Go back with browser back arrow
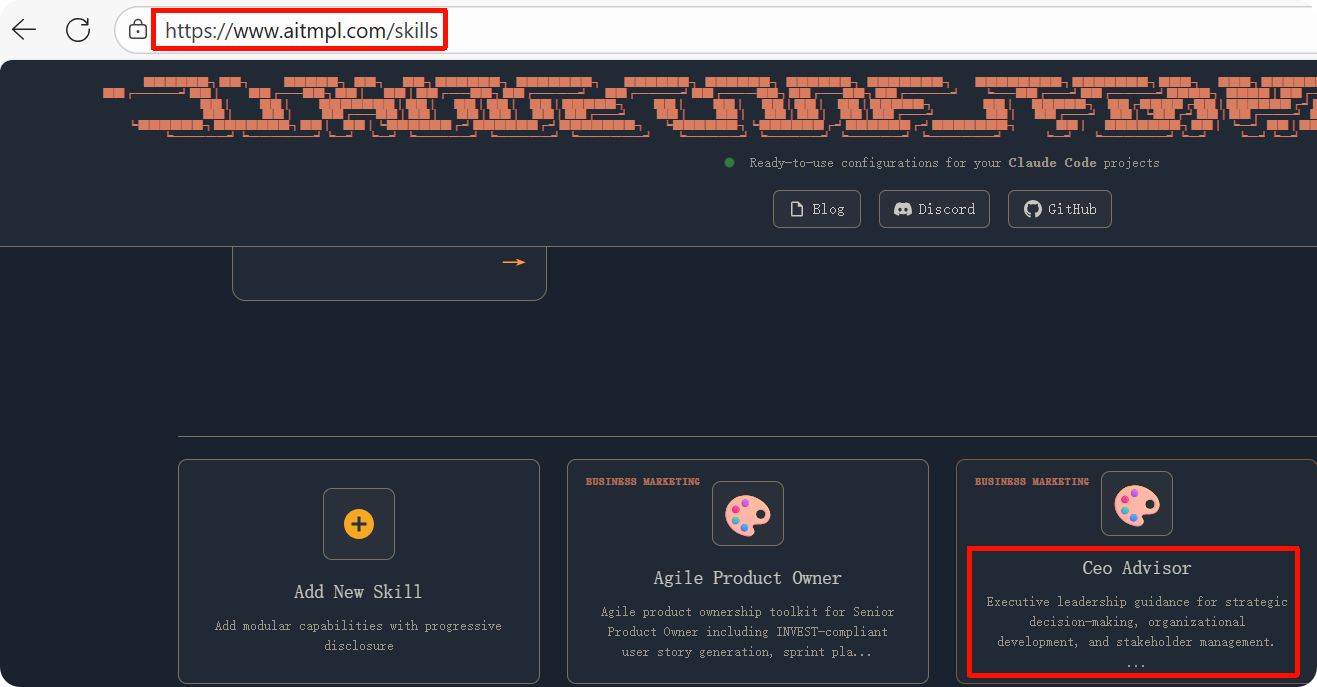The height and width of the screenshot is (687, 1317). (x=24, y=30)
